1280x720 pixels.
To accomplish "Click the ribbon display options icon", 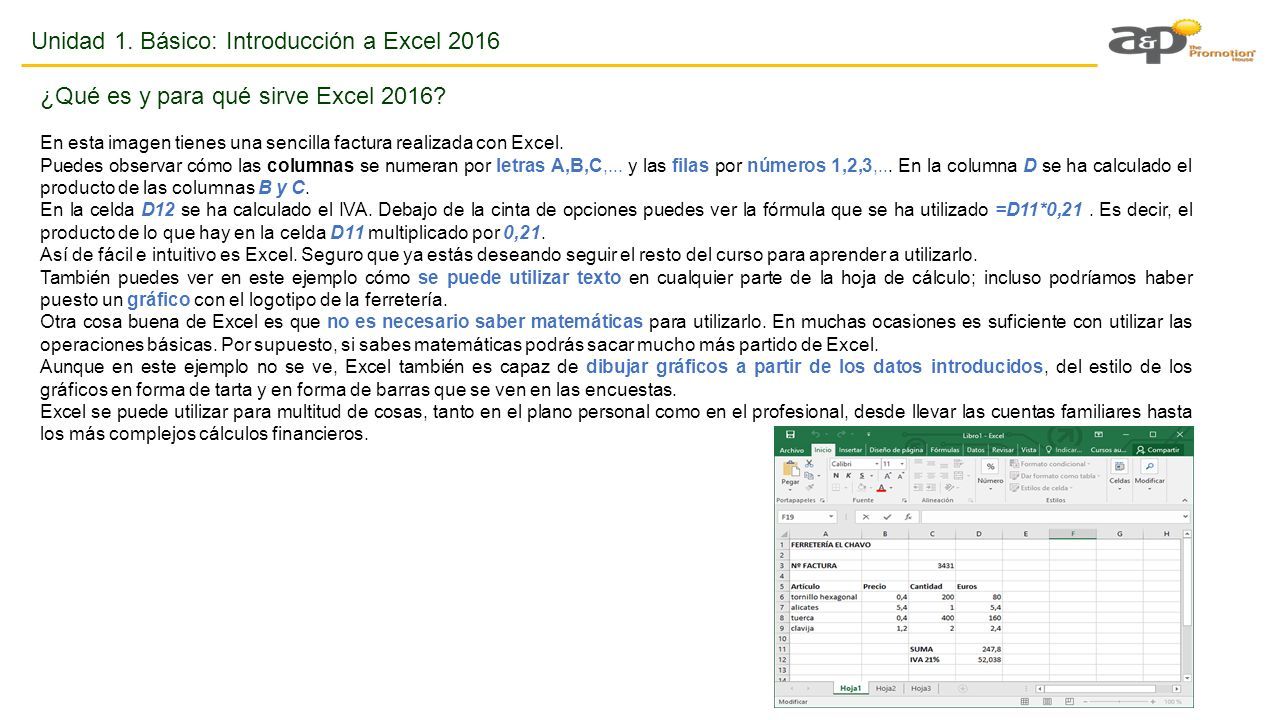I will (x=1099, y=434).
